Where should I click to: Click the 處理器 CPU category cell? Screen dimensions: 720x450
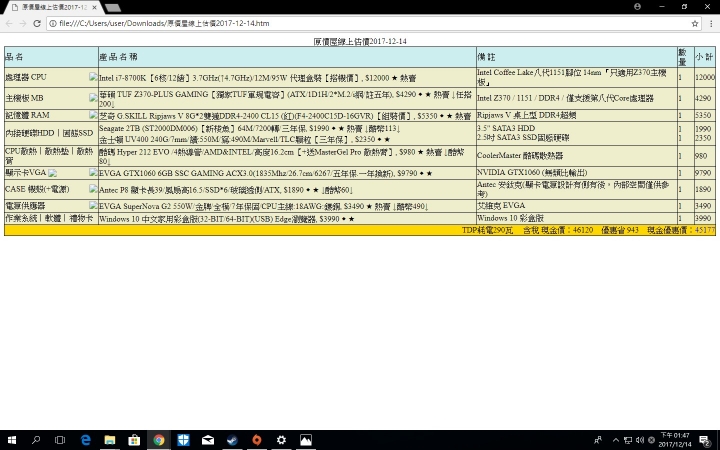(x=51, y=77)
